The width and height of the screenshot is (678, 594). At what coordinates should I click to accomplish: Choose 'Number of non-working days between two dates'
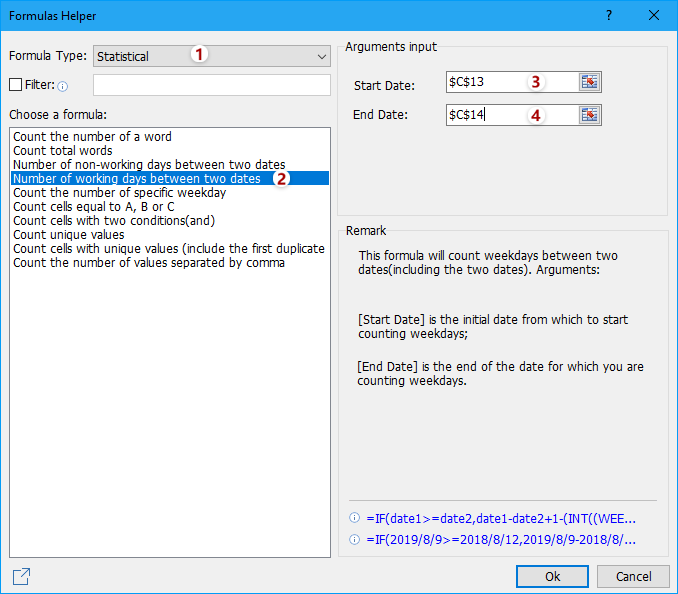click(149, 165)
